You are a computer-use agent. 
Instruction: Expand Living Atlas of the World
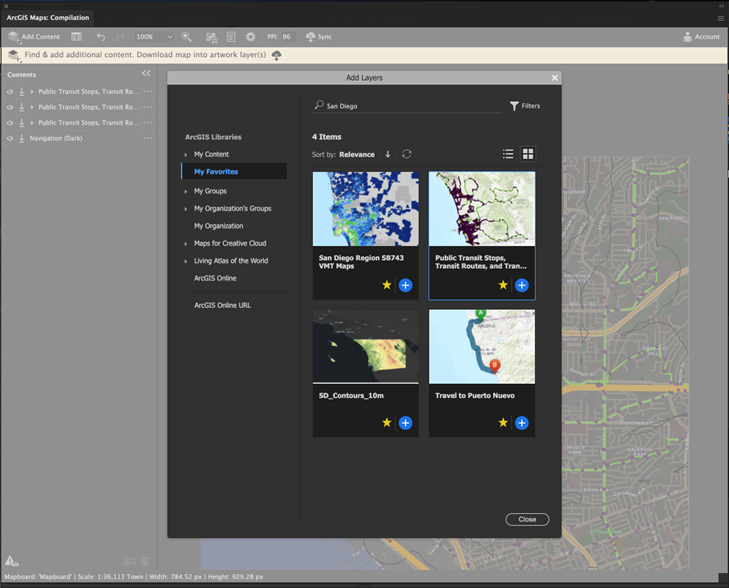coord(186,261)
